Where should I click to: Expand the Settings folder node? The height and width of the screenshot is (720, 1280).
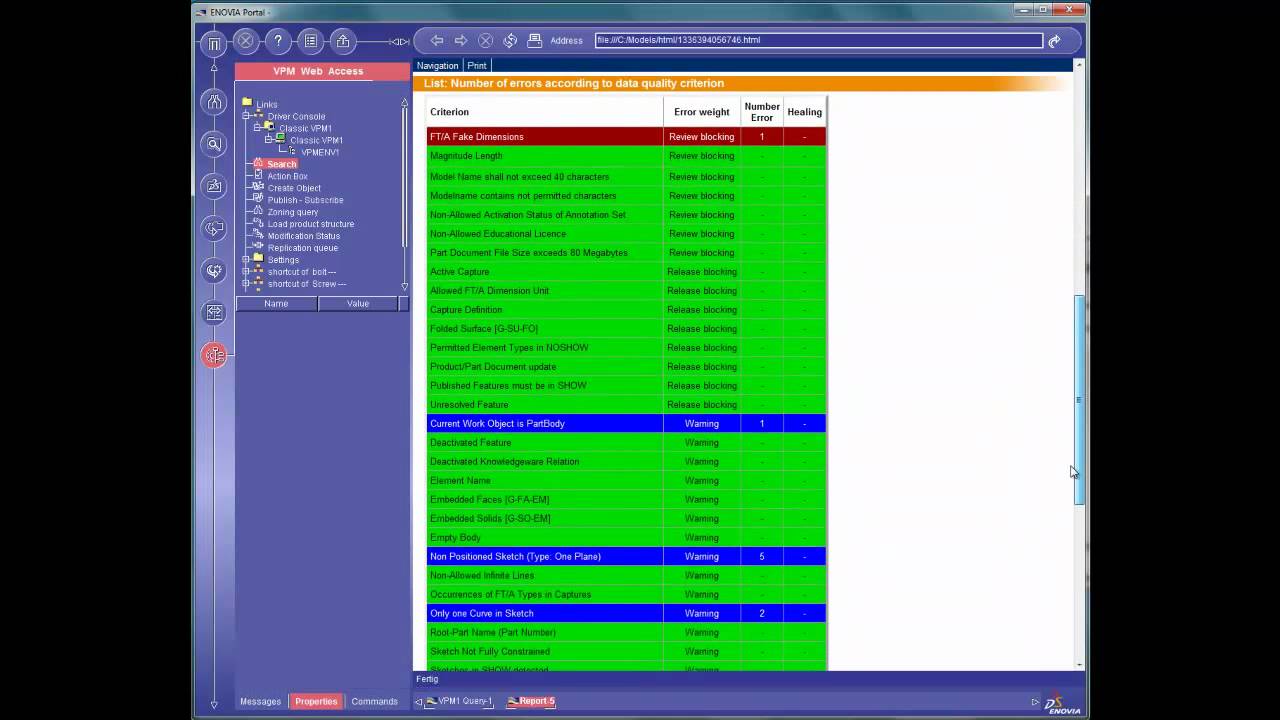(246, 259)
